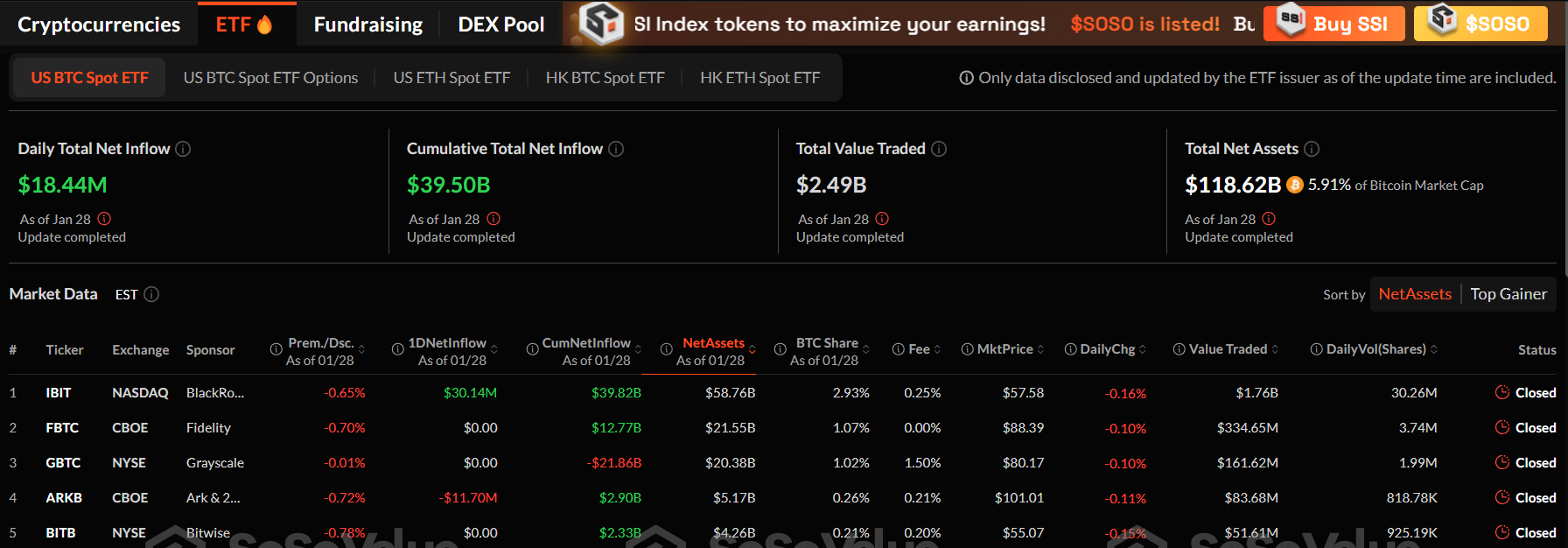Image resolution: width=1568 pixels, height=548 pixels.
Task: Open info icon beside Total Net Assets
Action: [x=1312, y=149]
